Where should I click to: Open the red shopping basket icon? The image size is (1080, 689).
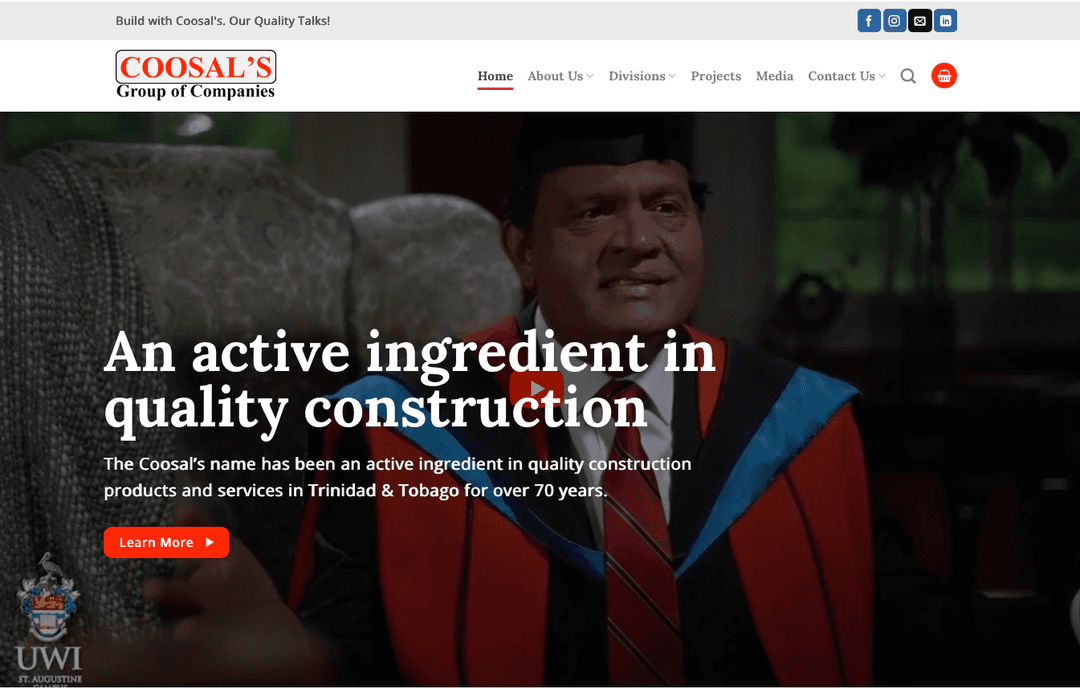point(944,76)
